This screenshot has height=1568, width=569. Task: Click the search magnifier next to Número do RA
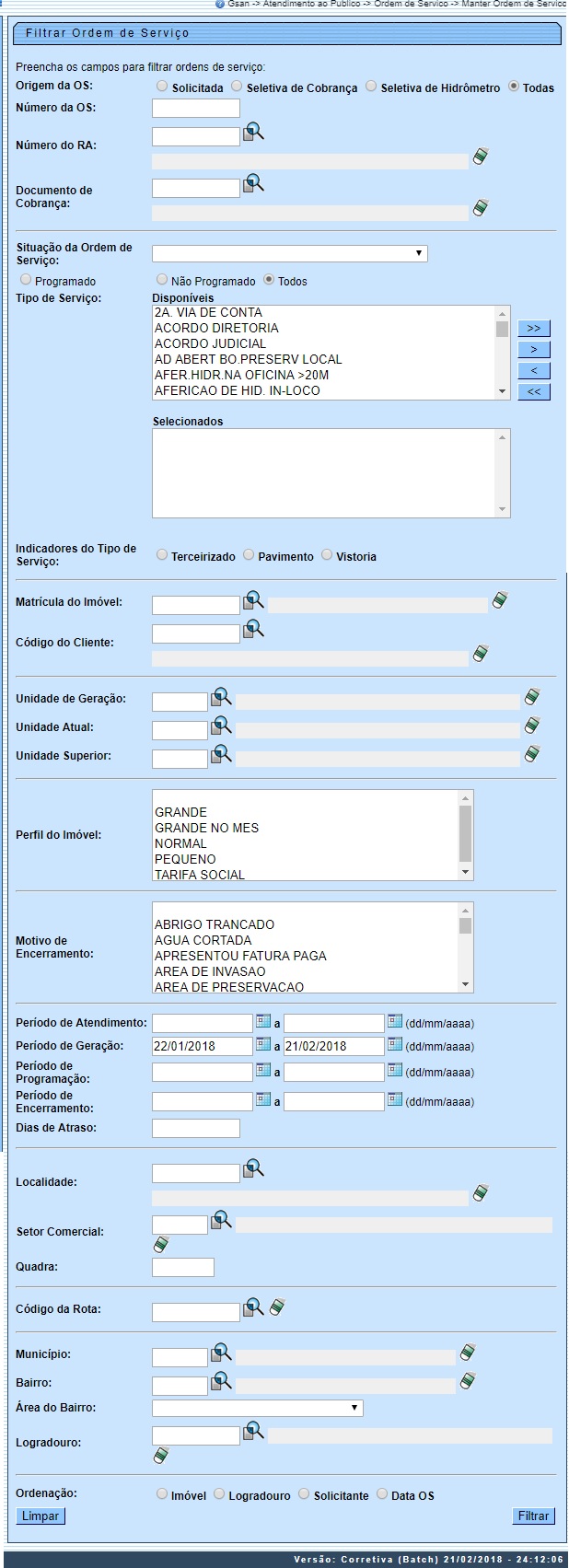pos(253,134)
